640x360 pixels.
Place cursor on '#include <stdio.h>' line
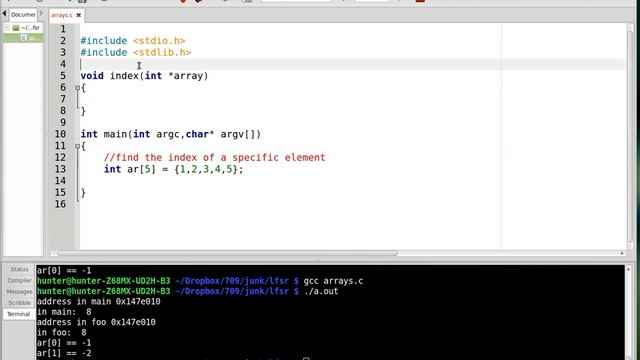click(133, 41)
